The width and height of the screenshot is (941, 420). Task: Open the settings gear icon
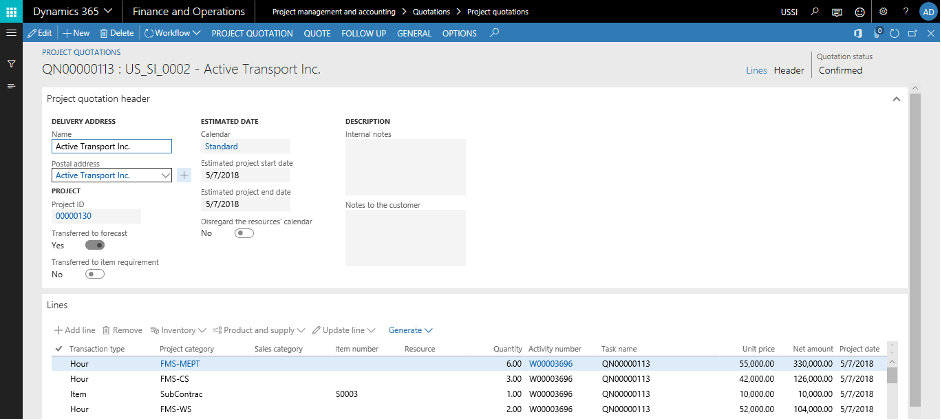tap(883, 11)
